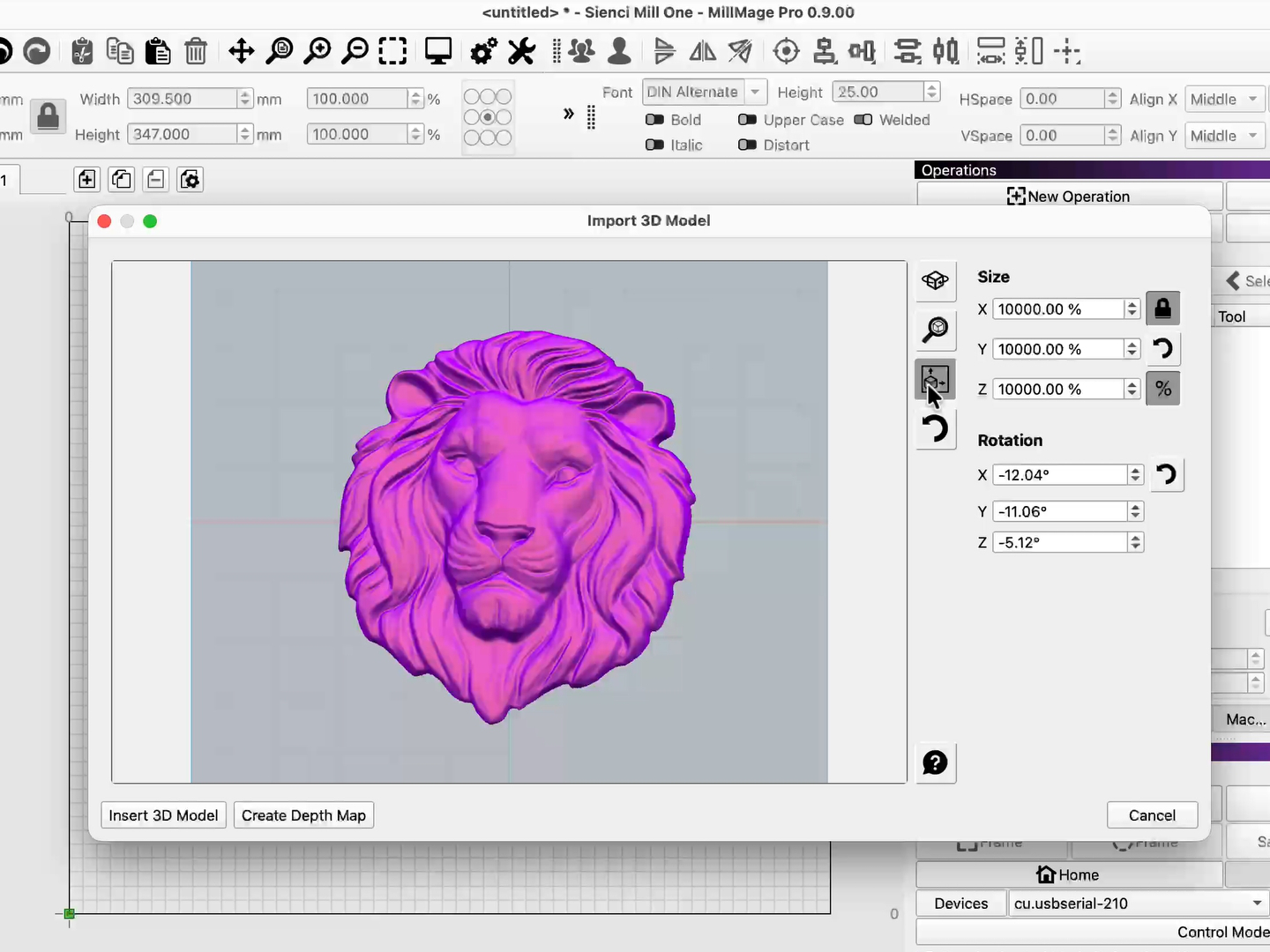Click the trash delete icon
The width and height of the screenshot is (1270, 952).
(196, 52)
